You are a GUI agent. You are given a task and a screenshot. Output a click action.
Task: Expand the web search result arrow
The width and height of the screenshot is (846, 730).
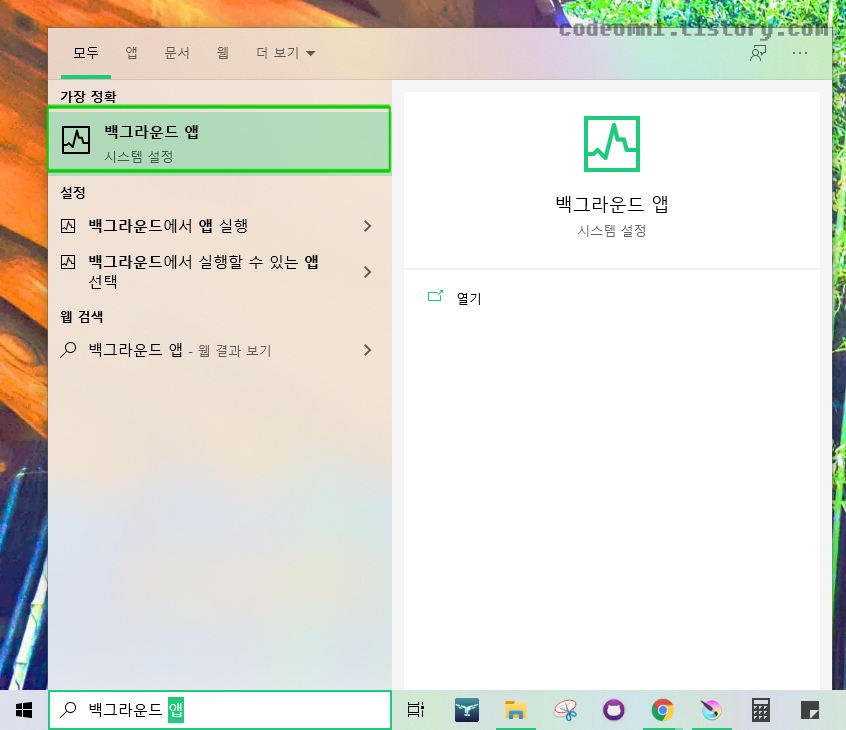[x=367, y=350]
